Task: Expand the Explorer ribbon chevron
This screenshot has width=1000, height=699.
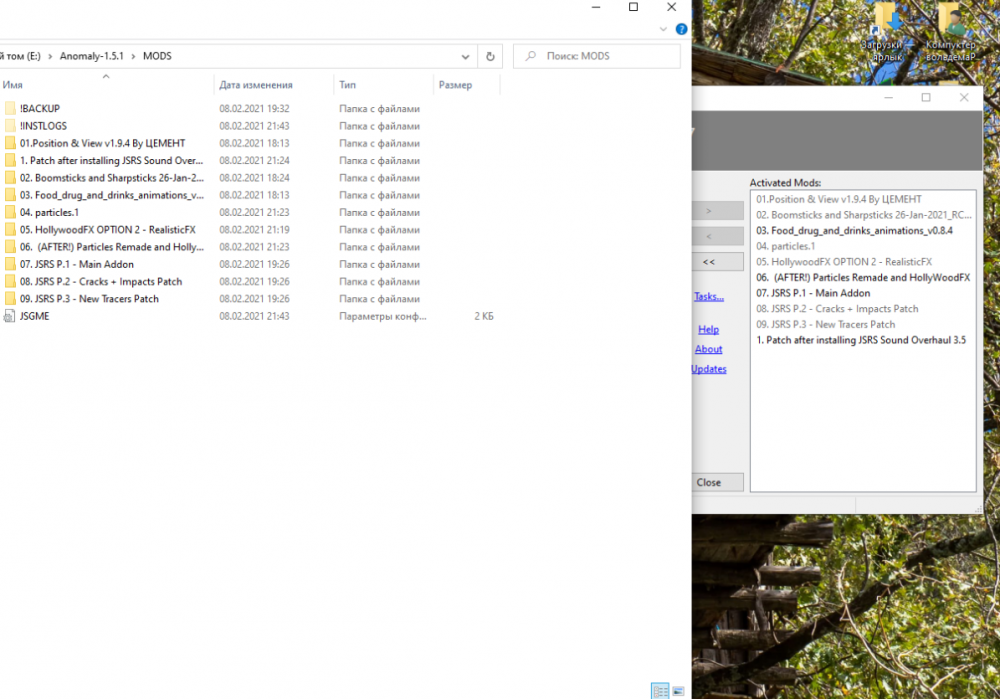Action: (663, 29)
